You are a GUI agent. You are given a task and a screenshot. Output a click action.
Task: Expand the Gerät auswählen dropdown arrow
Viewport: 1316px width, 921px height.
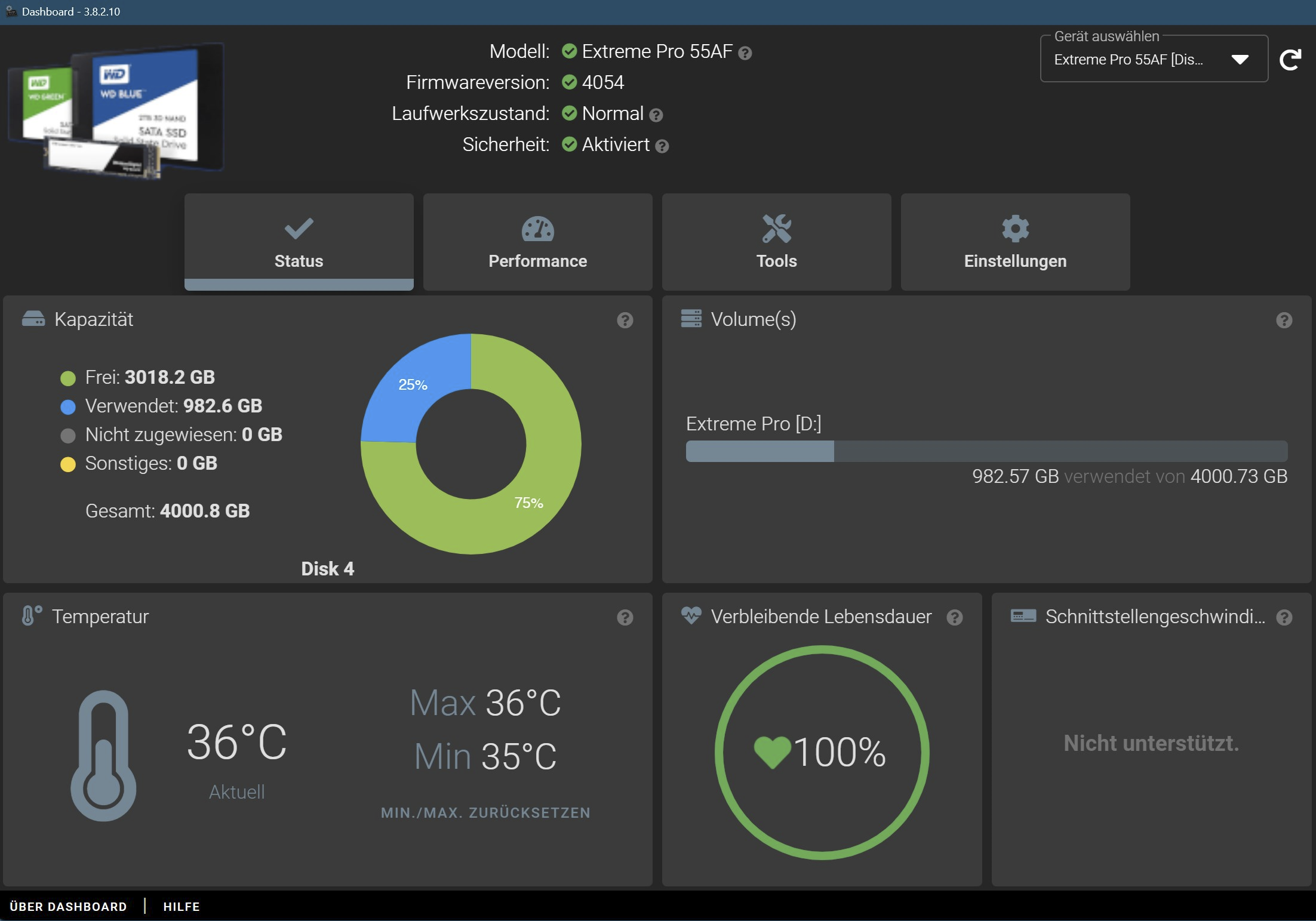[x=1240, y=60]
